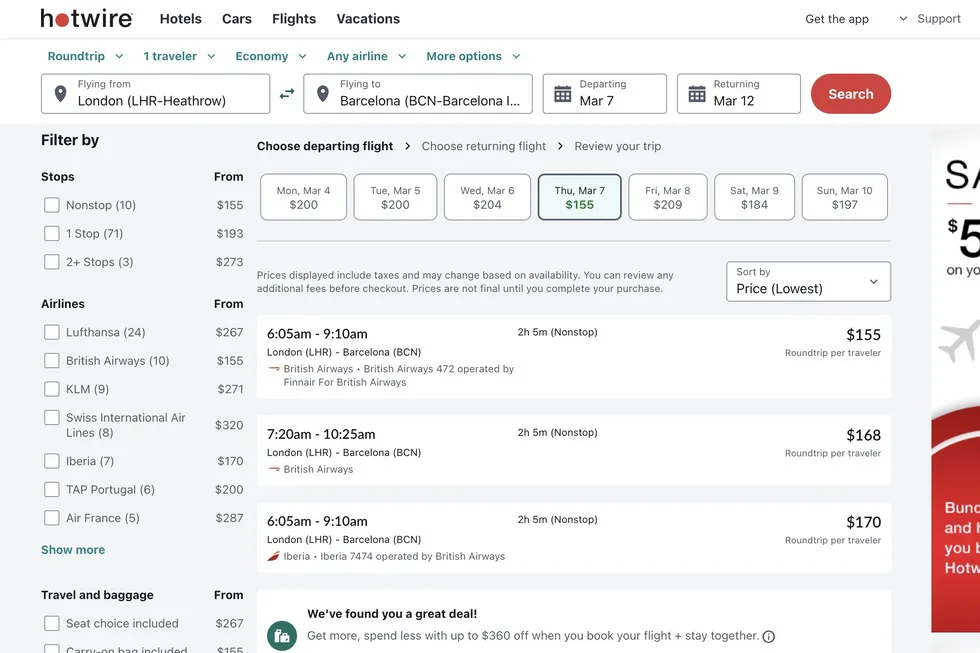Select the KLM (9) checkbox
This screenshot has height=653, width=980.
[52, 389]
